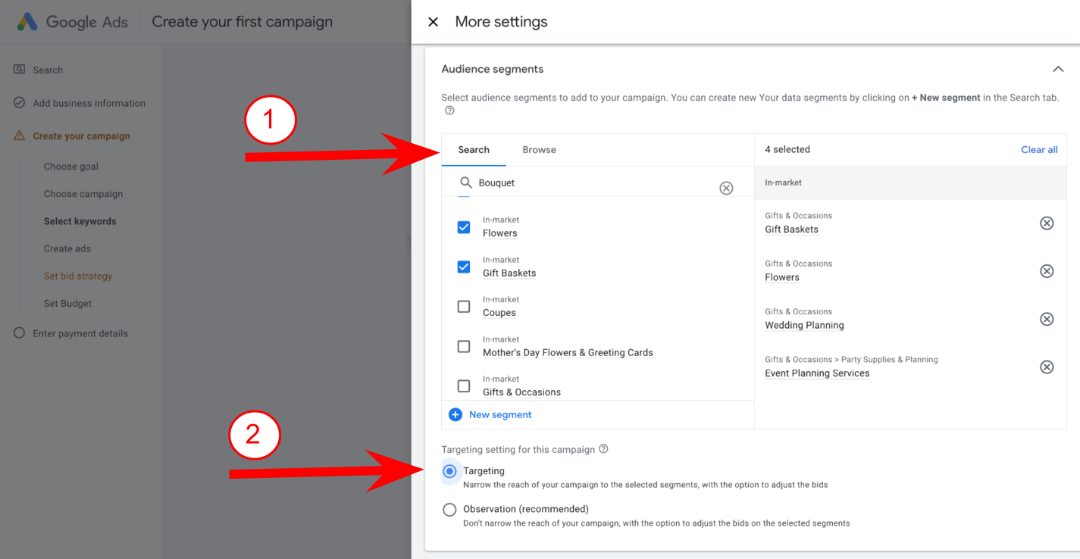Switch to the Search tab

(474, 149)
